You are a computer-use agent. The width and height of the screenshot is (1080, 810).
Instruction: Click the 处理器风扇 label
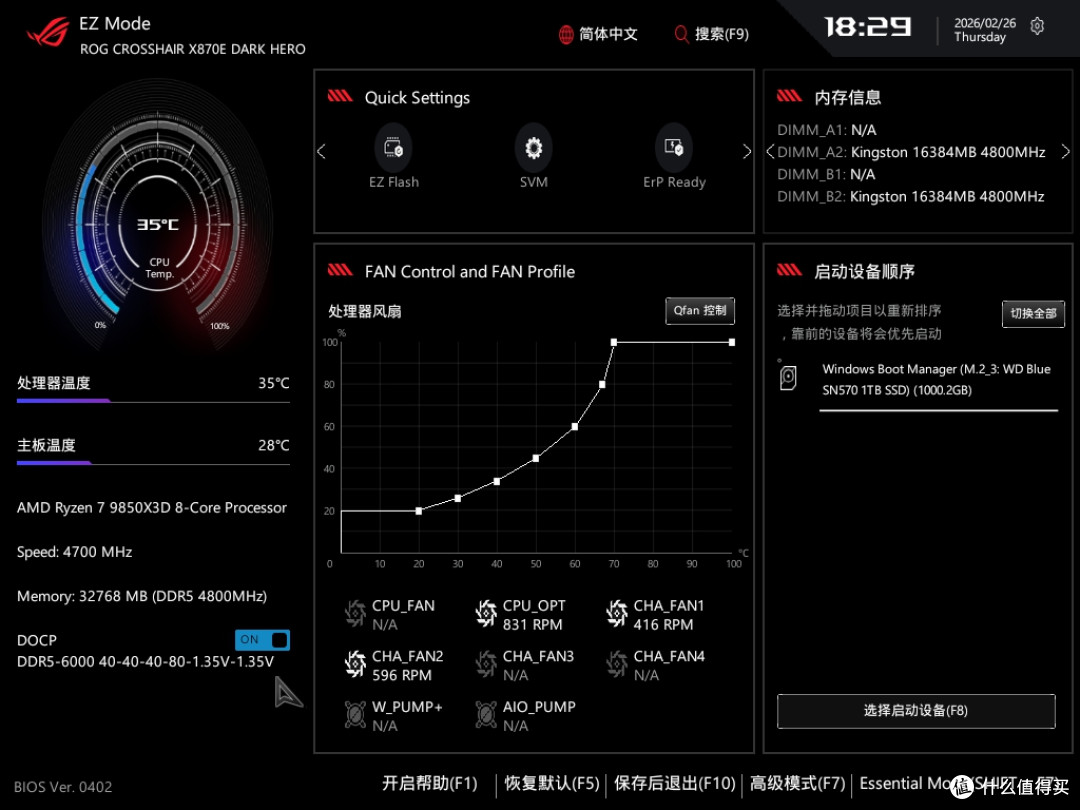(x=364, y=311)
